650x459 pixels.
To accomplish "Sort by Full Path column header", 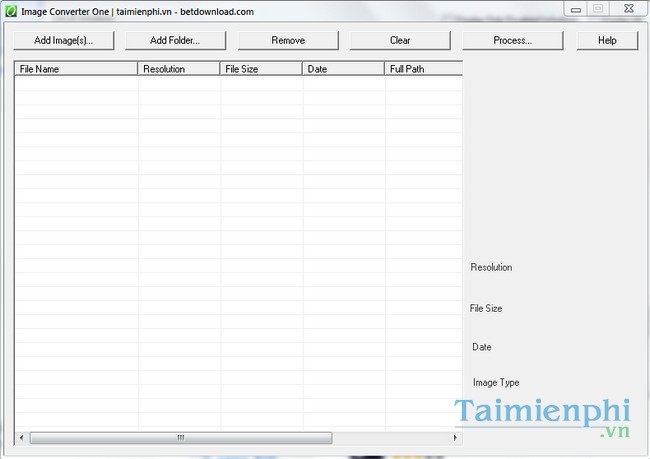I will point(424,69).
